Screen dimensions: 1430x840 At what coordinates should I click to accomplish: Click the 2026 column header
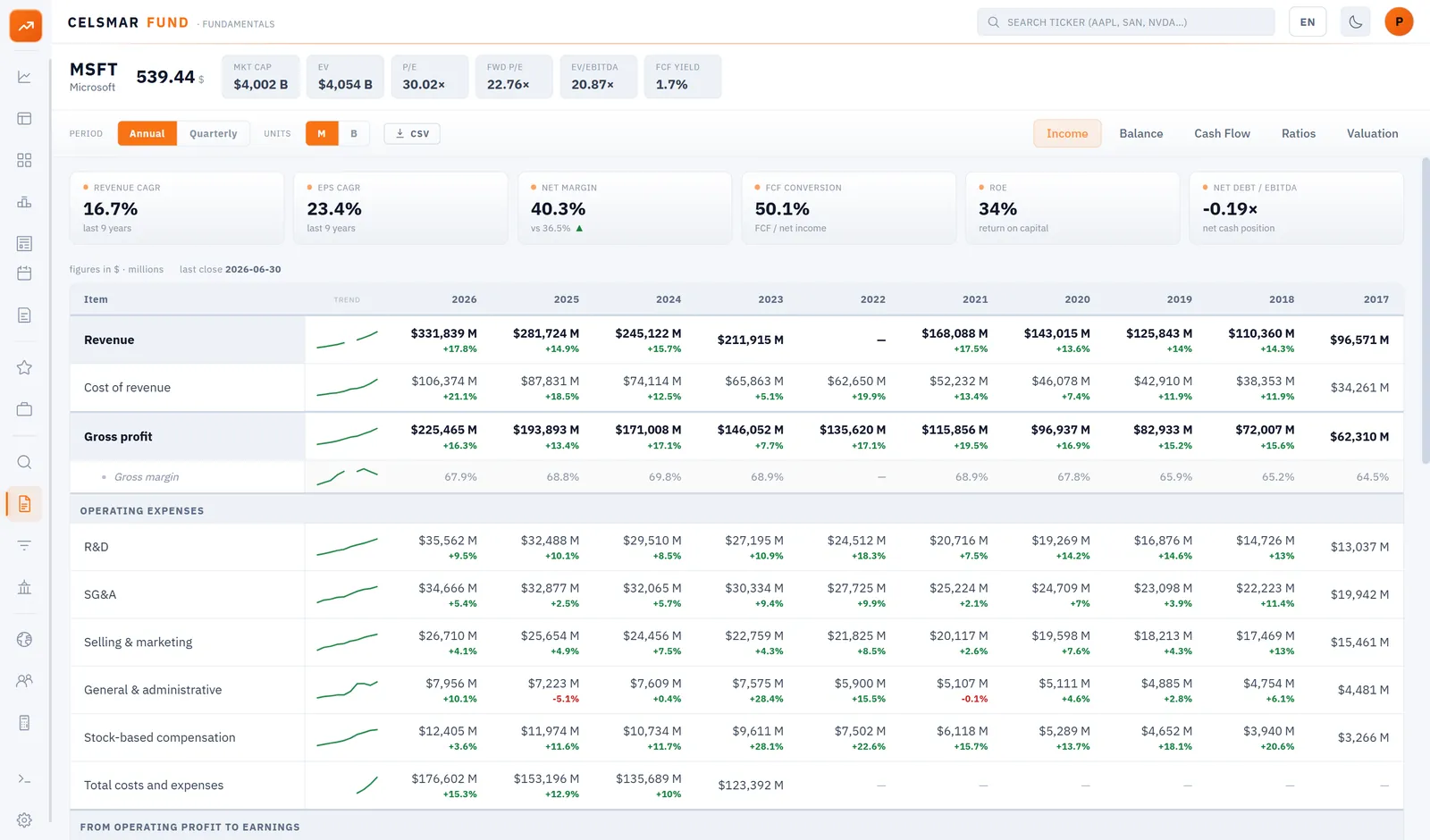[464, 299]
